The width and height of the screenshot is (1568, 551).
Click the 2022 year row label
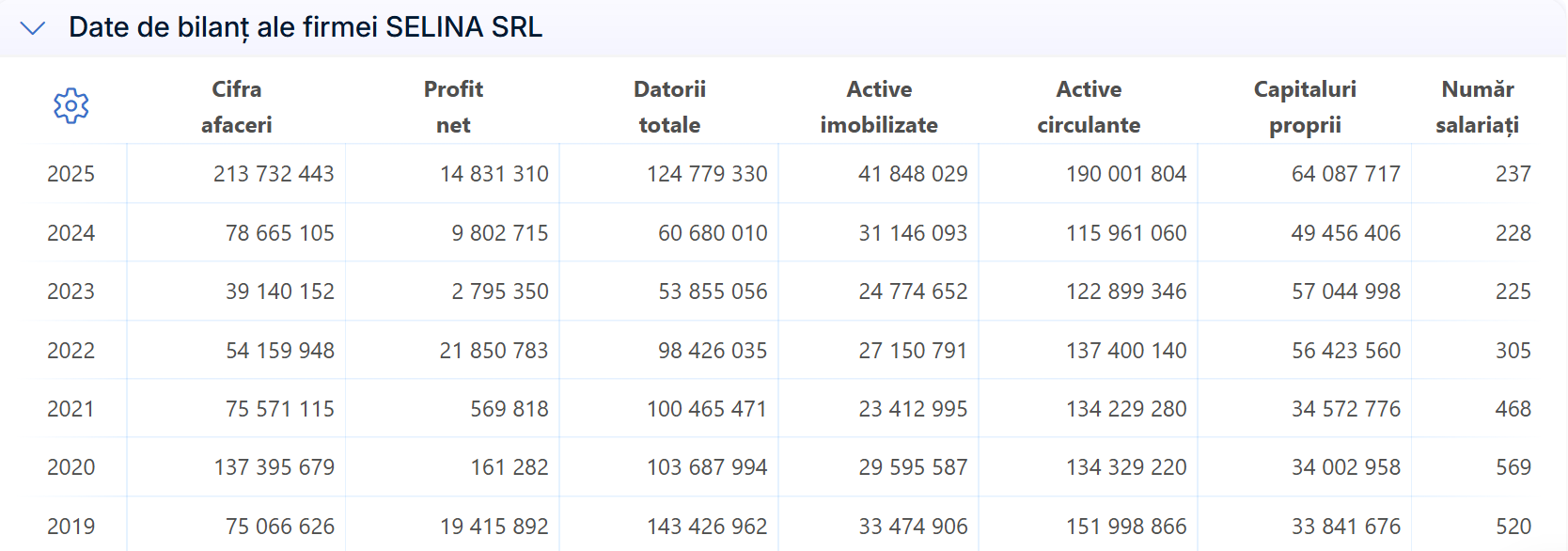coord(71,351)
